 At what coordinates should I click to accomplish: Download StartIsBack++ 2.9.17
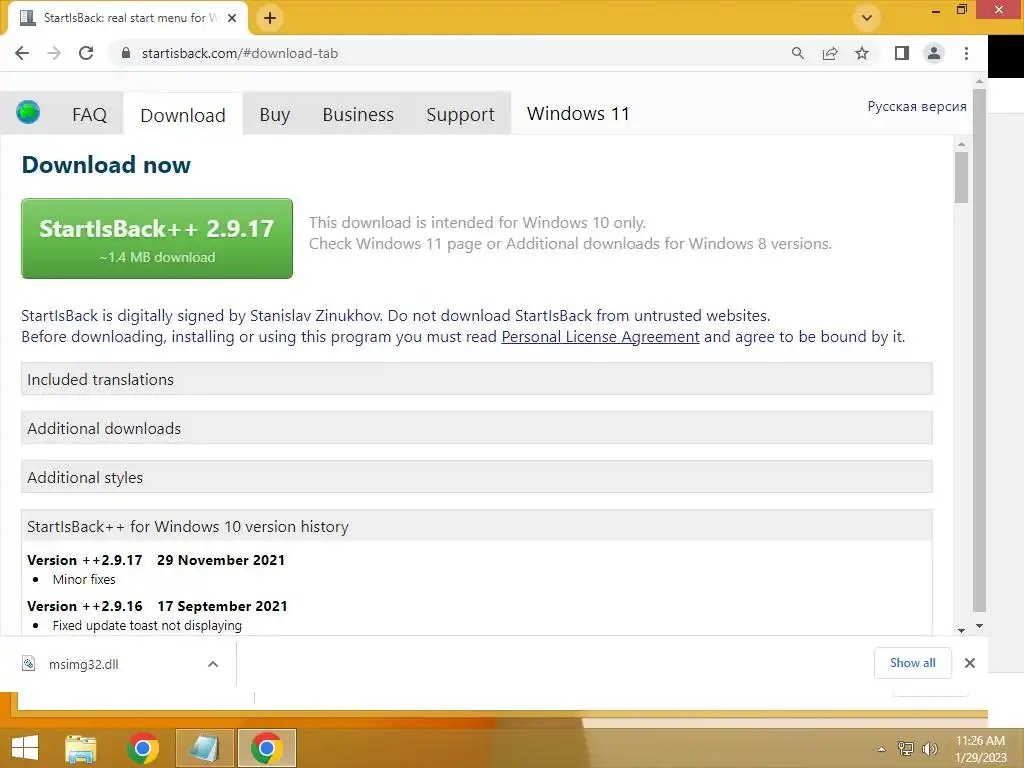(157, 238)
